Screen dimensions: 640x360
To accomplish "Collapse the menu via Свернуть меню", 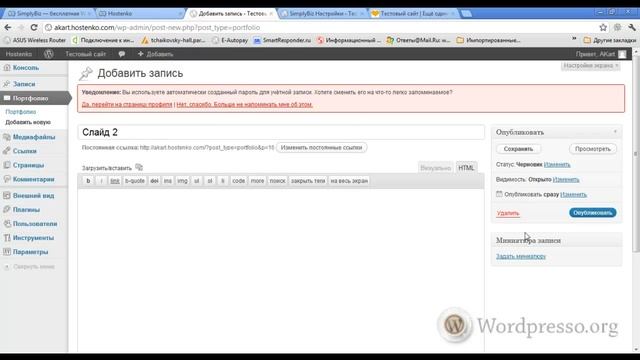I will (x=29, y=267).
